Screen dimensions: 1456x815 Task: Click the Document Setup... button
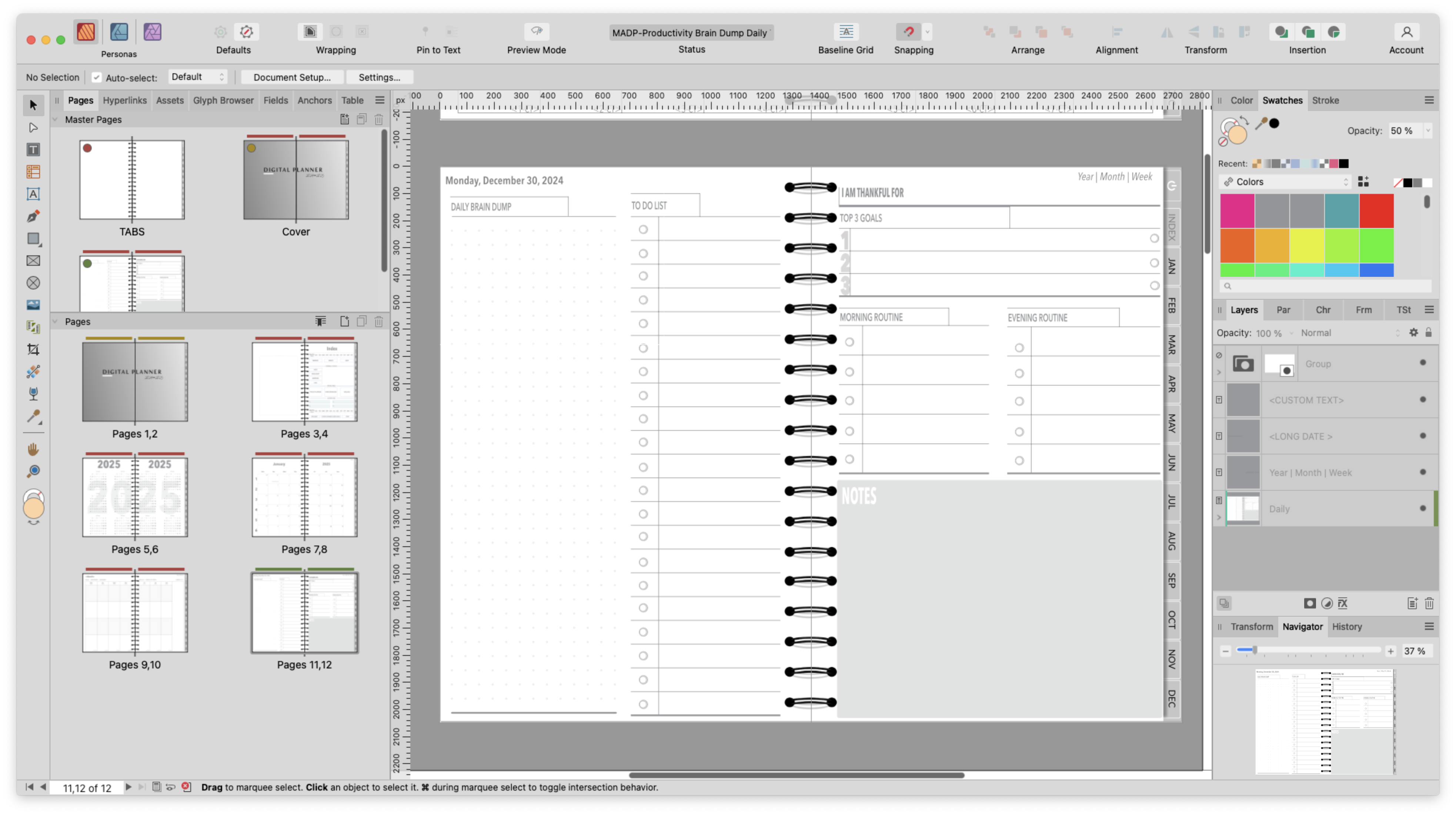(x=292, y=77)
